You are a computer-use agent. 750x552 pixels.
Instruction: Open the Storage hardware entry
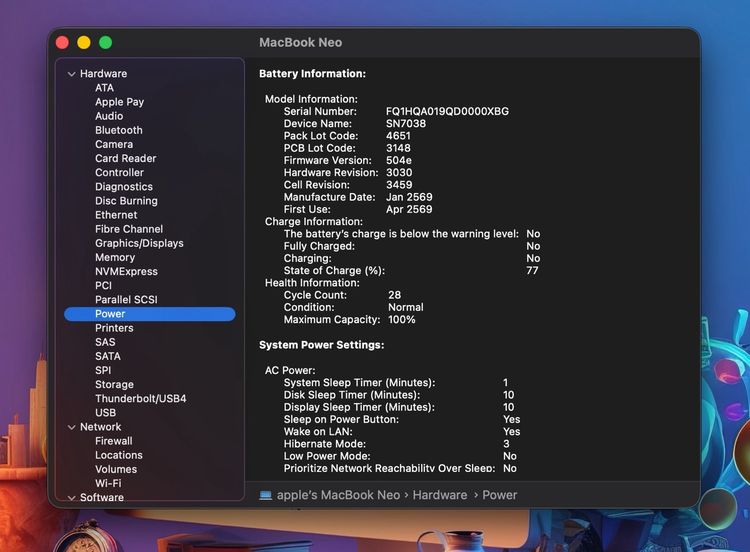114,385
